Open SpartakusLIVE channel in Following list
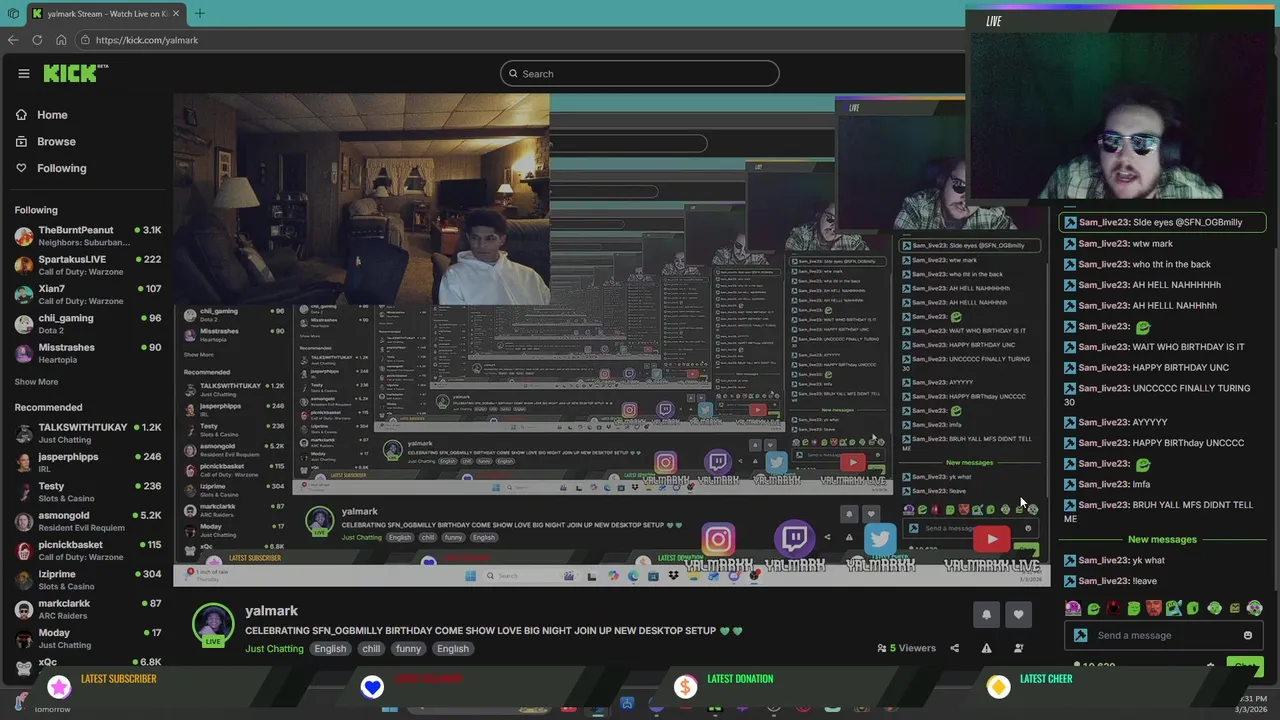This screenshot has width=1280, height=720. coord(88,265)
